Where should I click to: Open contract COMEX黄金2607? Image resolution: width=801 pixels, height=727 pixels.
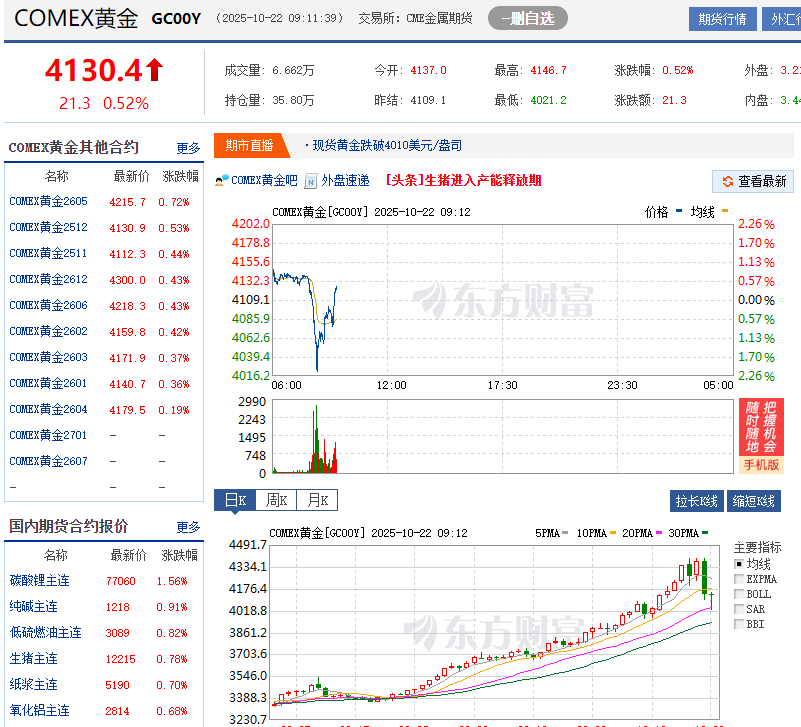tap(49, 461)
